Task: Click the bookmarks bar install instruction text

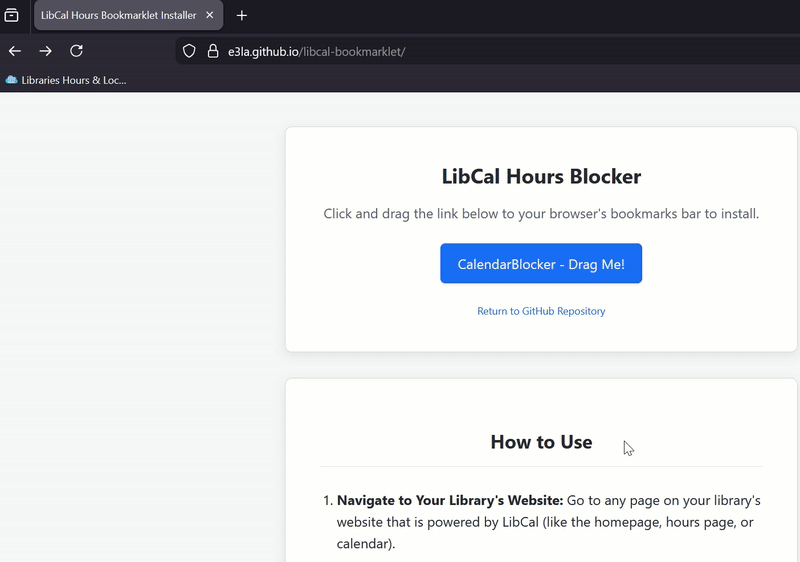Action: coord(541,214)
